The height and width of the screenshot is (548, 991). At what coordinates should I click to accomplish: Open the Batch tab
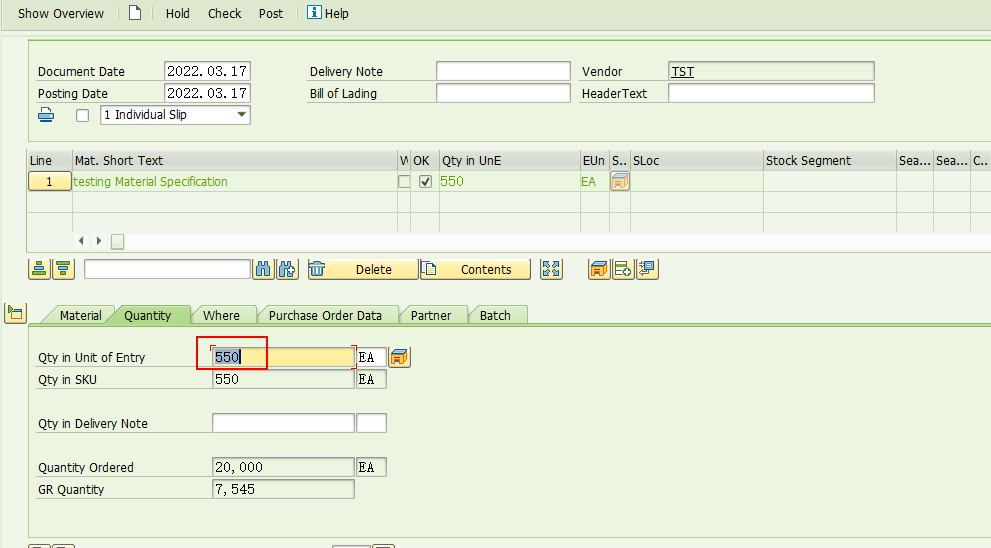coord(495,315)
